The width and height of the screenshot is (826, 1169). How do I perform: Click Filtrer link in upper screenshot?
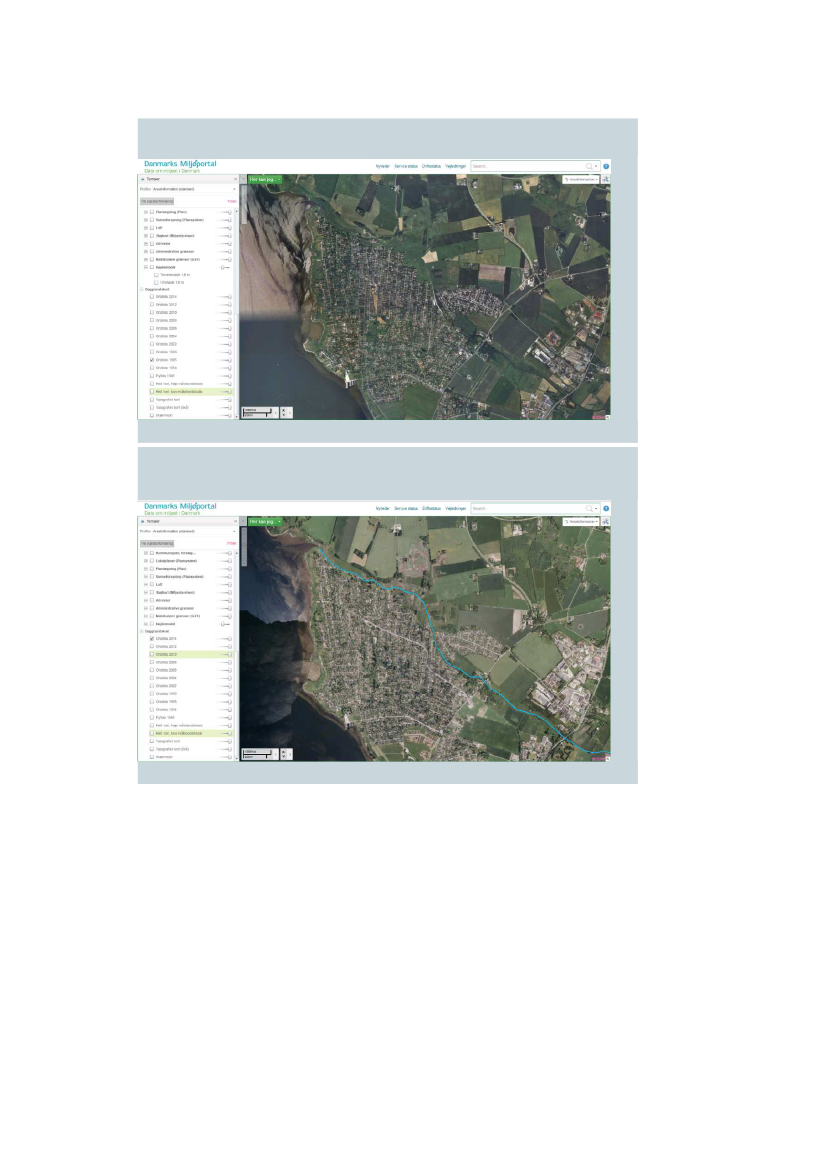pyautogui.click(x=232, y=201)
